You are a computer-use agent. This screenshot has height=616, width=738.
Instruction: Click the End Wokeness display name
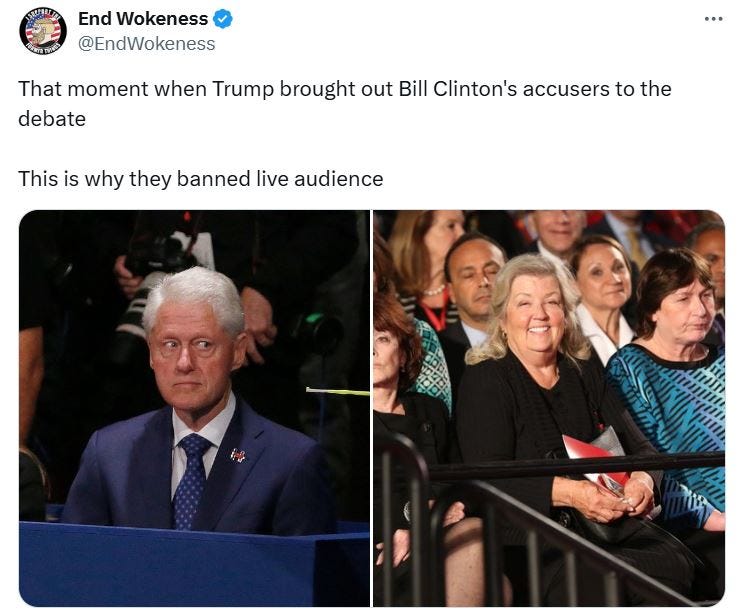pos(143,19)
